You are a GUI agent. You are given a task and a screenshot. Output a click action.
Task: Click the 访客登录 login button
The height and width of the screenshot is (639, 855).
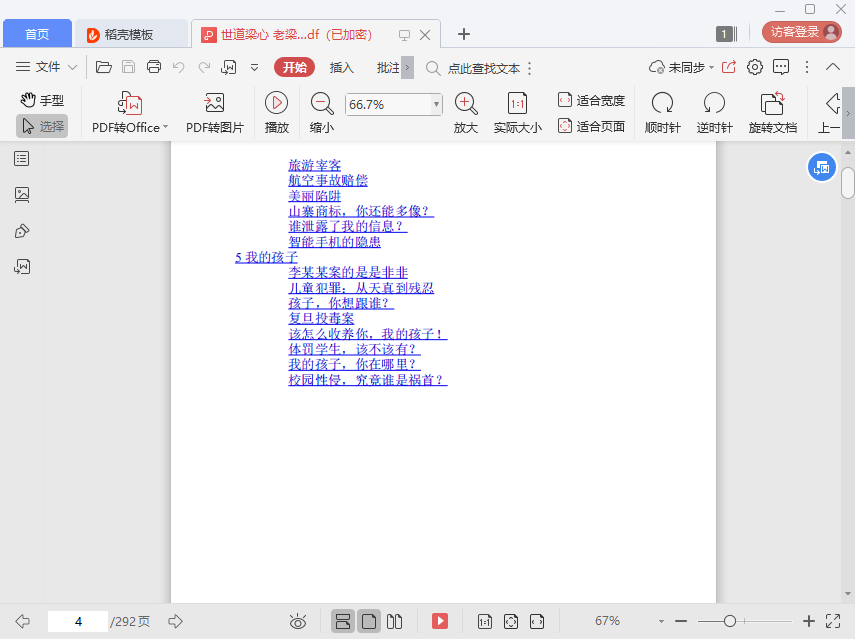[802, 32]
